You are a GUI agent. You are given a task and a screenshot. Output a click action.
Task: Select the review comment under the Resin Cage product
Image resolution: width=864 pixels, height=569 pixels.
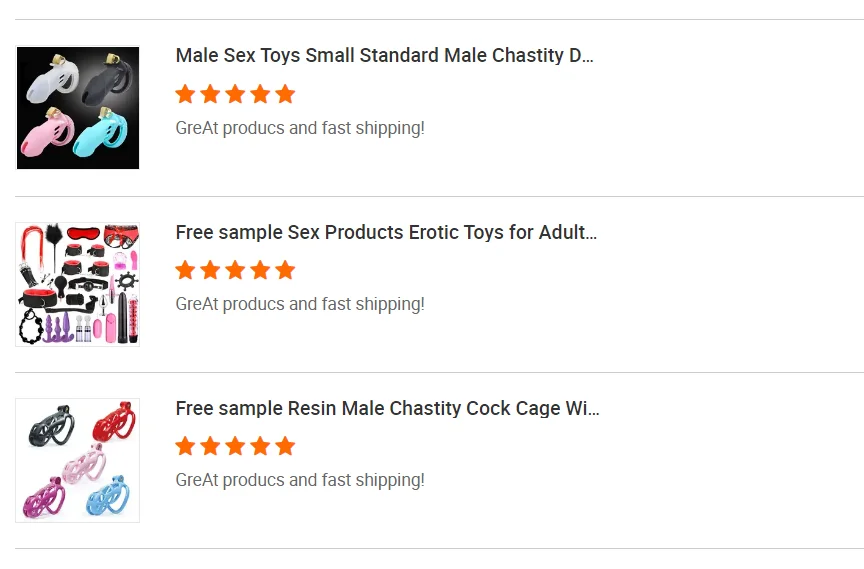(x=300, y=480)
